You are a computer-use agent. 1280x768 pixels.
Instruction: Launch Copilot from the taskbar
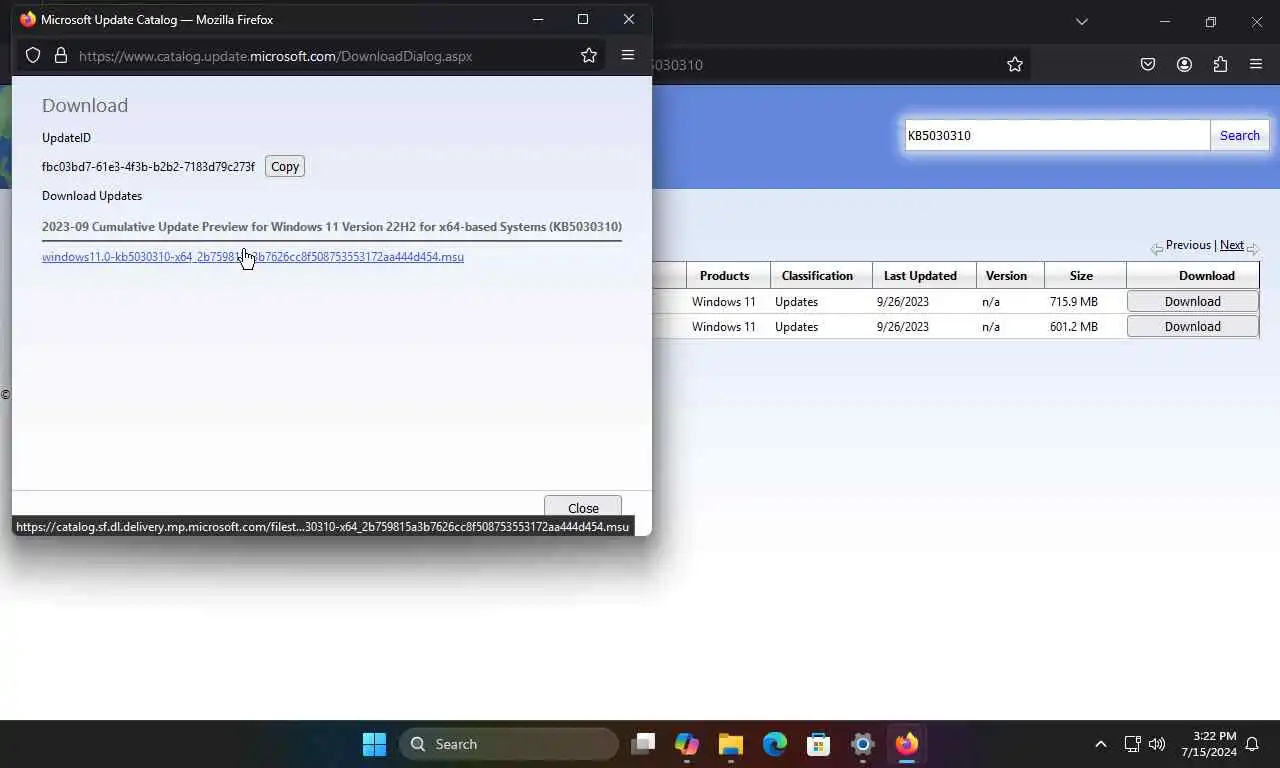[x=687, y=744]
